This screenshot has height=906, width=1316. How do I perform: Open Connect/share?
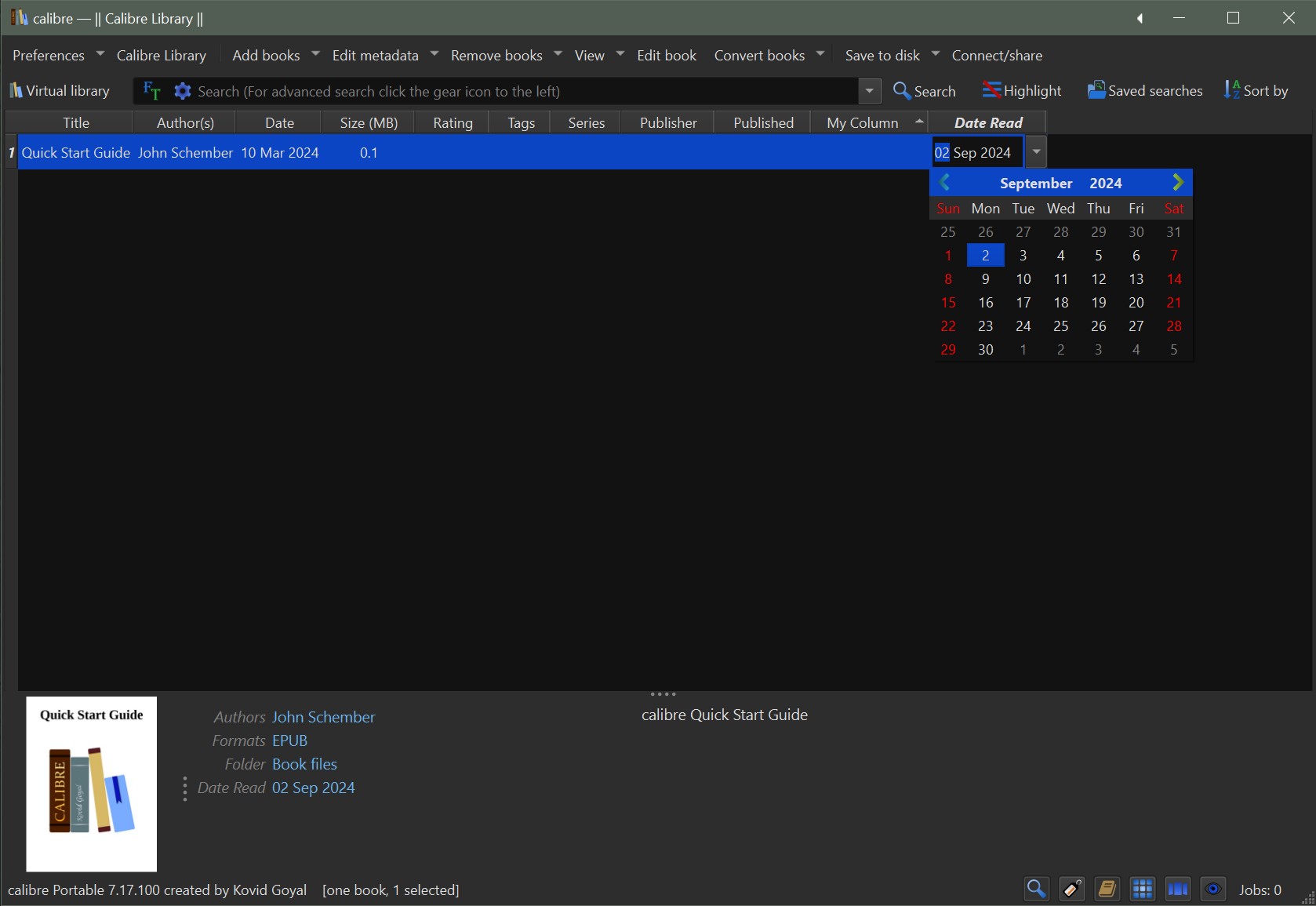pos(997,56)
